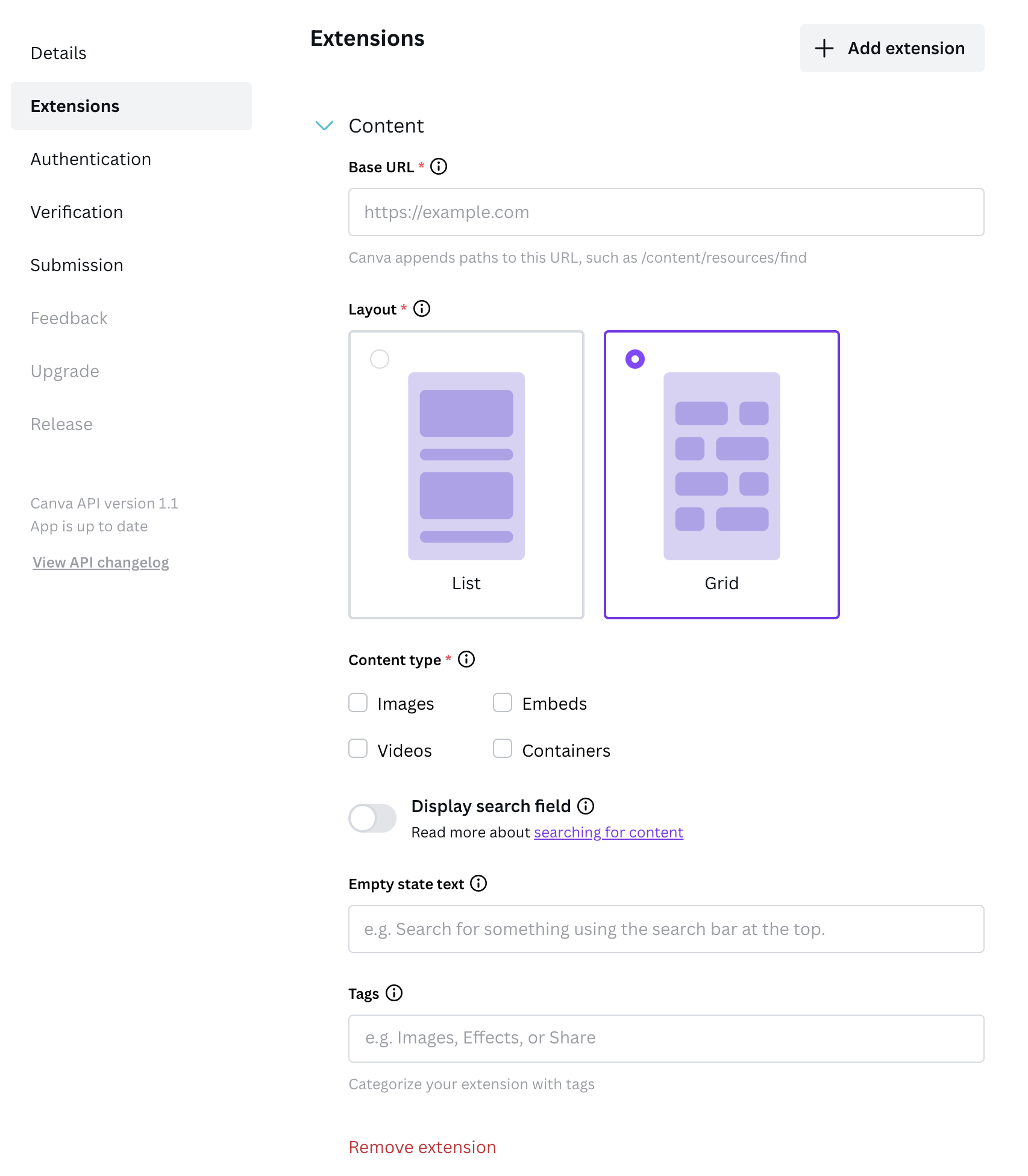Click the List layout label

point(466,583)
